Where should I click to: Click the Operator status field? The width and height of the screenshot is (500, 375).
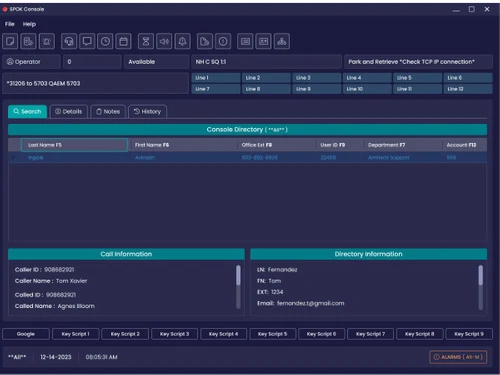[32, 62]
